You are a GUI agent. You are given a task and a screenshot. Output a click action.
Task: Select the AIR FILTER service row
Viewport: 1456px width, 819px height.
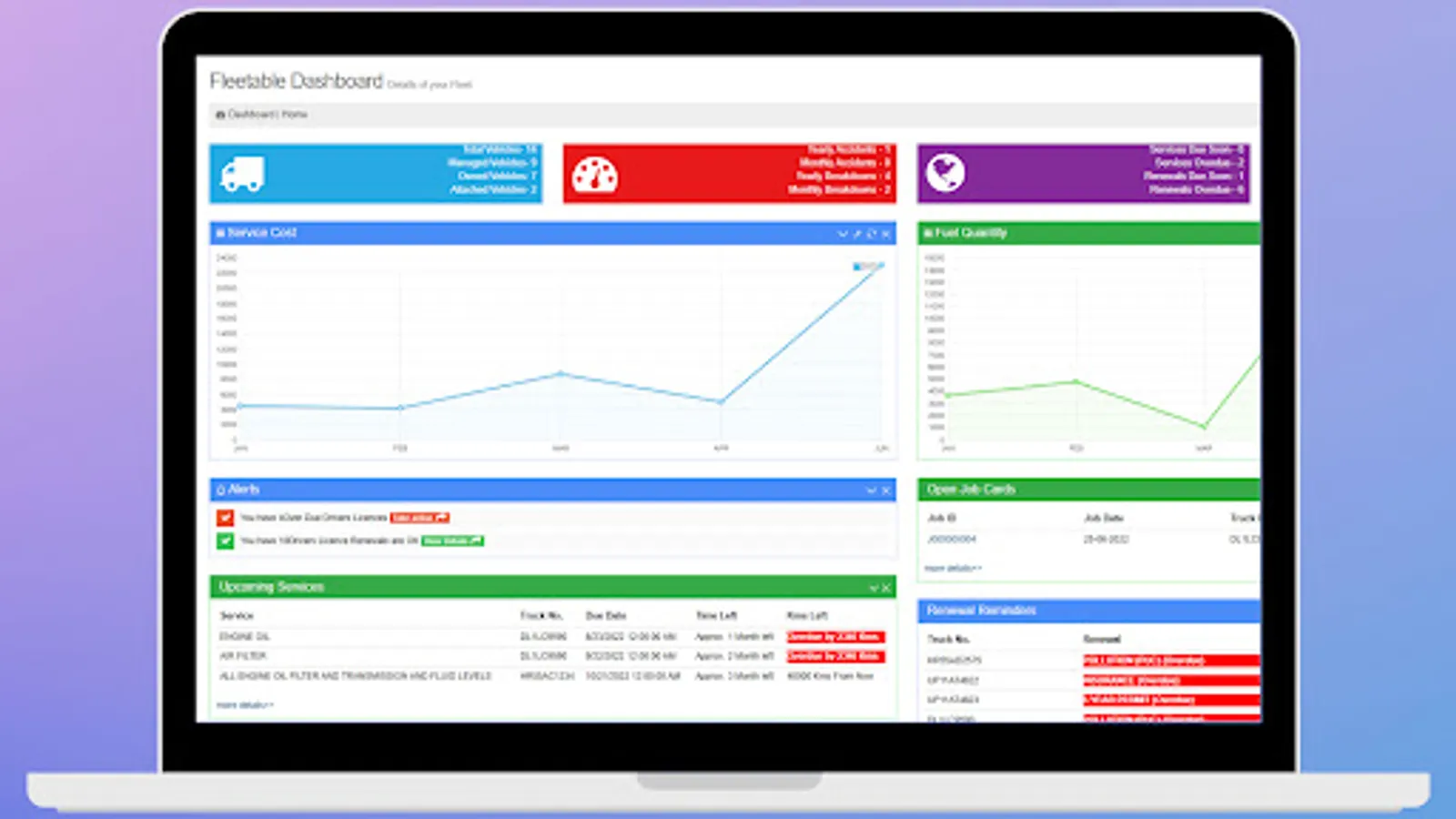click(x=552, y=656)
